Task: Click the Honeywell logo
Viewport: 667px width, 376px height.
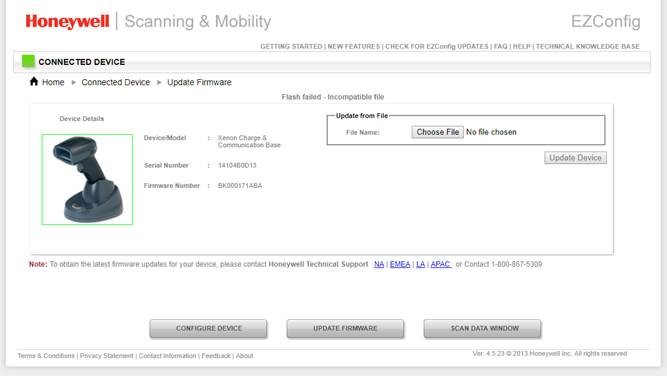Action: [x=67, y=21]
